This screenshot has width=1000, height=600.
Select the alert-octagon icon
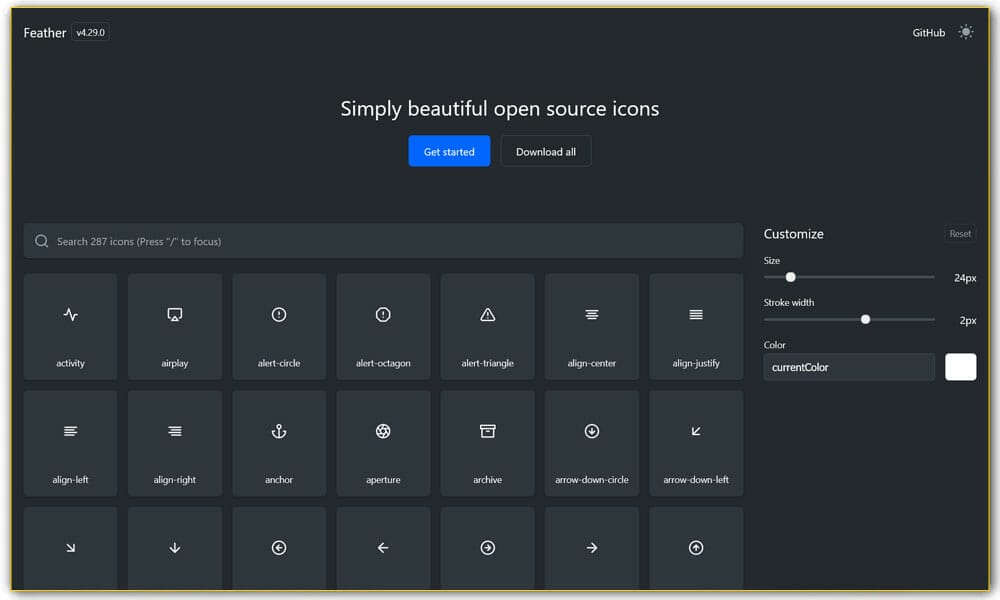[x=383, y=326]
